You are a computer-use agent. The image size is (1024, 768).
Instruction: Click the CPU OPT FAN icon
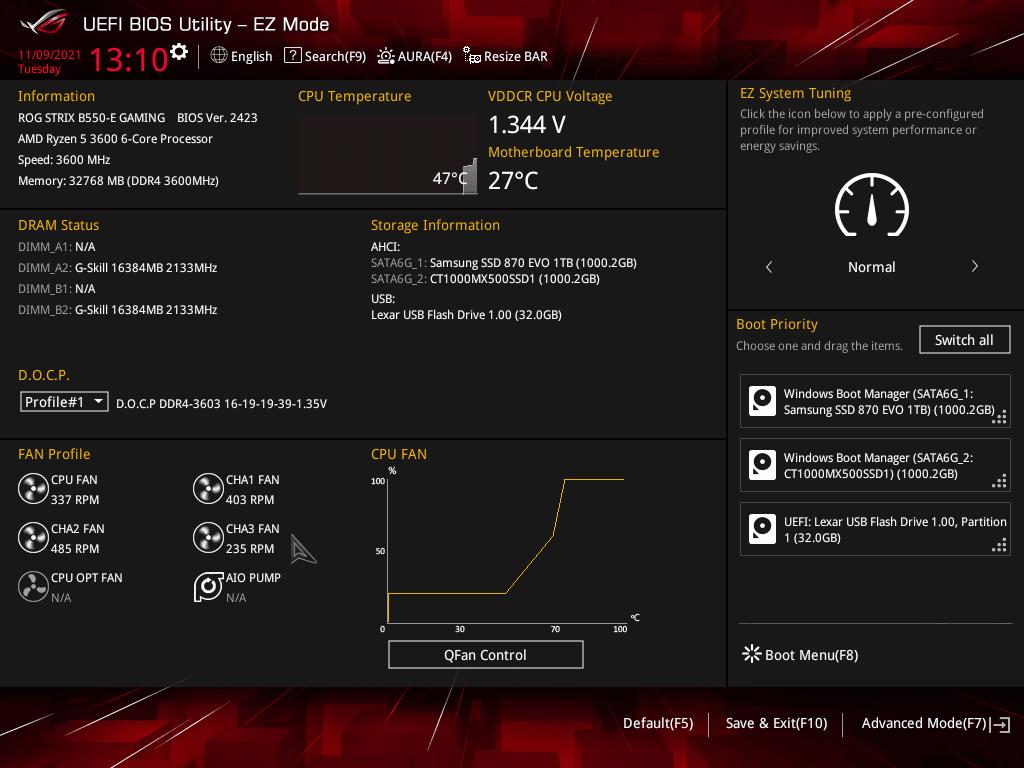[x=33, y=586]
